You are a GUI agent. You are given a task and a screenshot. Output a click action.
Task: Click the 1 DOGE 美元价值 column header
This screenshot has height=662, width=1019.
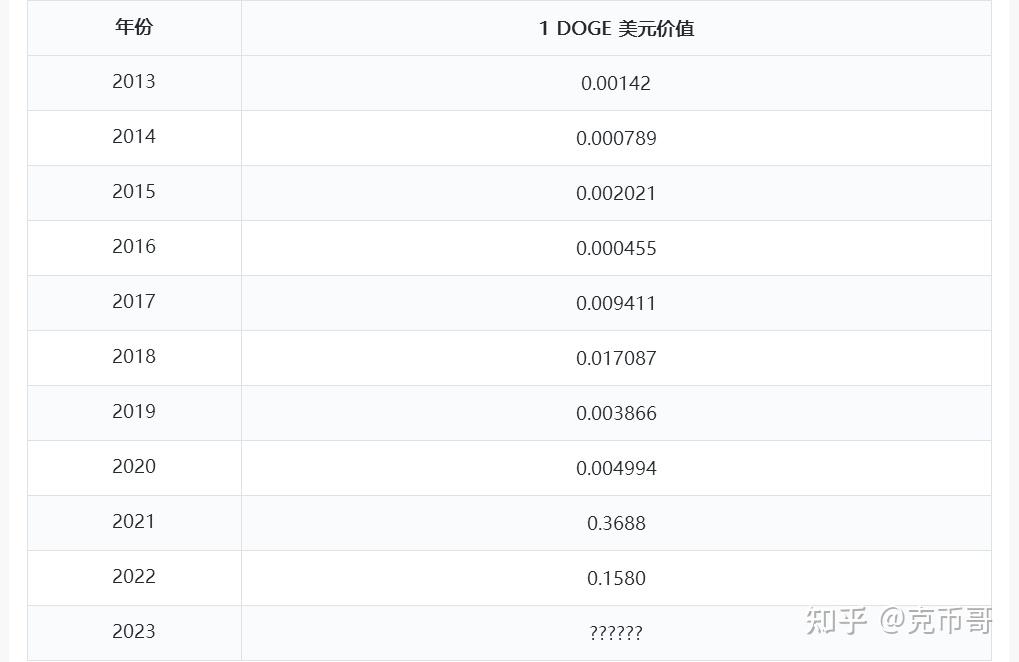pyautogui.click(x=616, y=28)
